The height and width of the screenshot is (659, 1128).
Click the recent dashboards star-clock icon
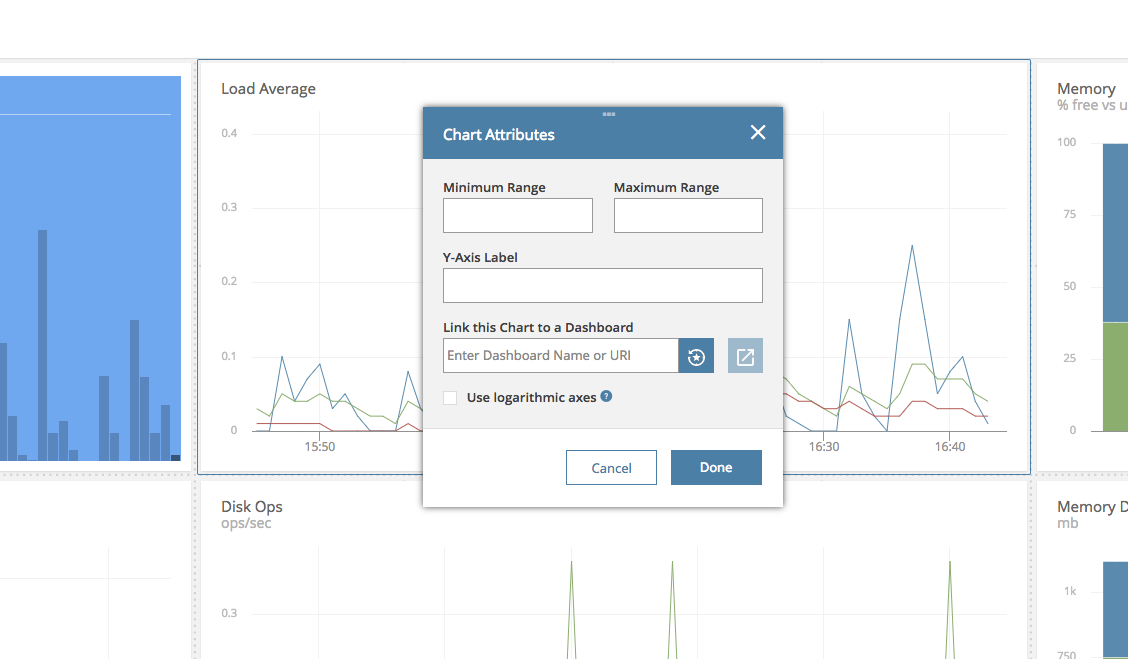(696, 356)
